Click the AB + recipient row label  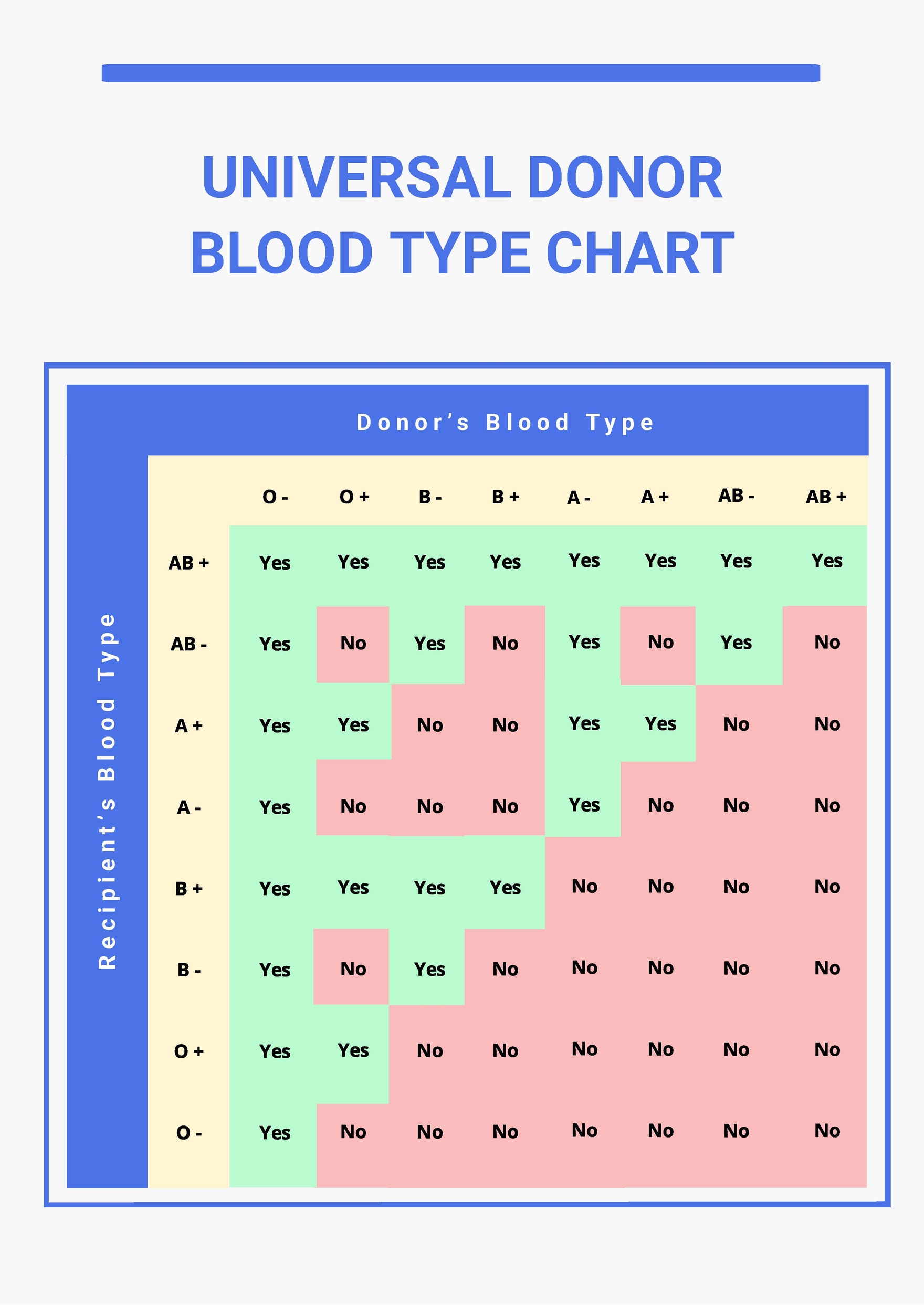(188, 563)
